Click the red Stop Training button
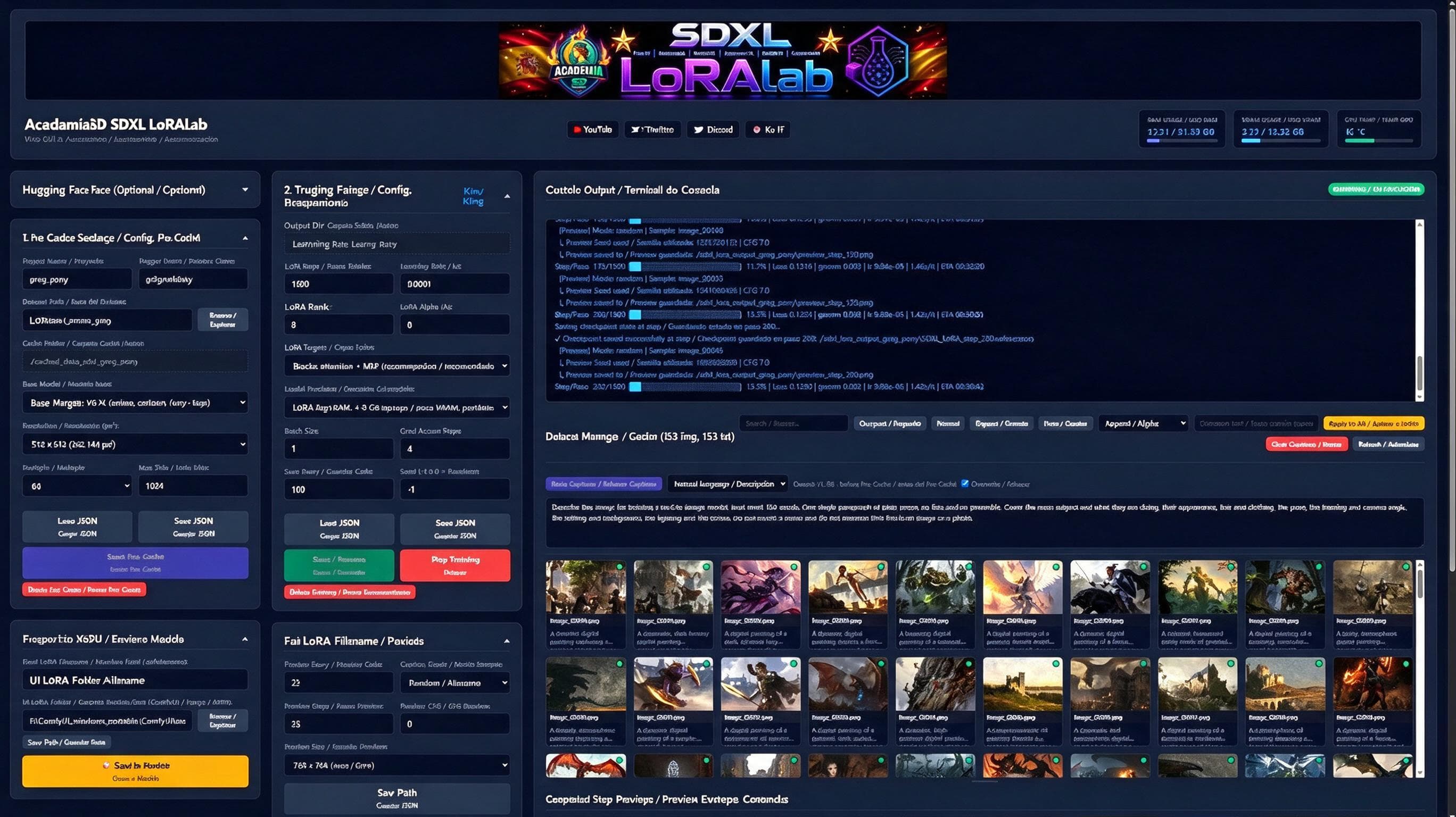The height and width of the screenshot is (817, 1456). [x=455, y=565]
